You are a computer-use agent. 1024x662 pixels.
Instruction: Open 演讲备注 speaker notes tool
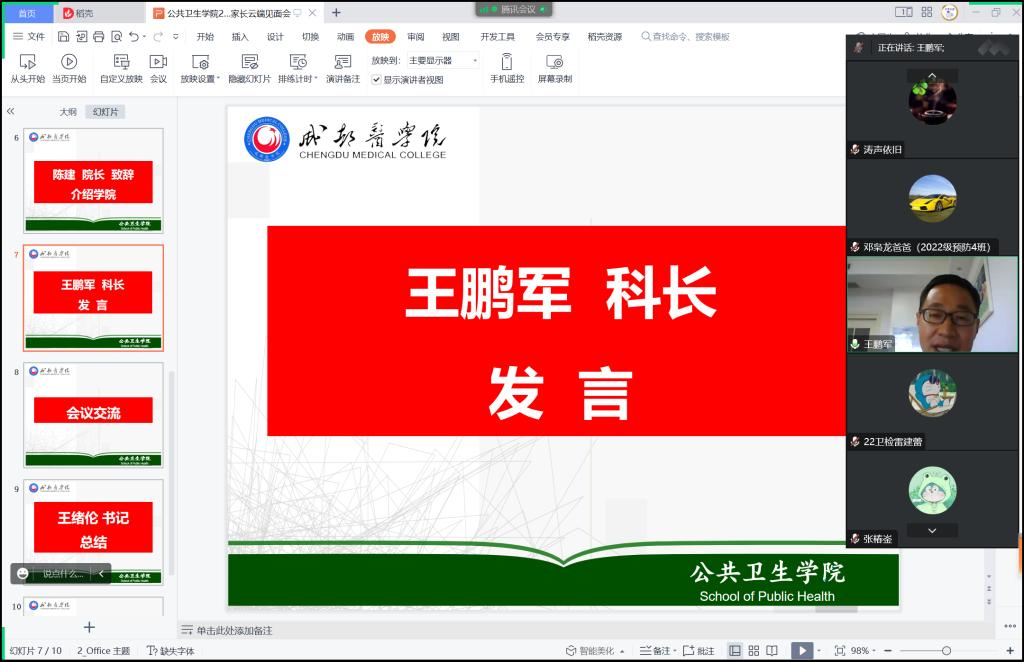(343, 63)
